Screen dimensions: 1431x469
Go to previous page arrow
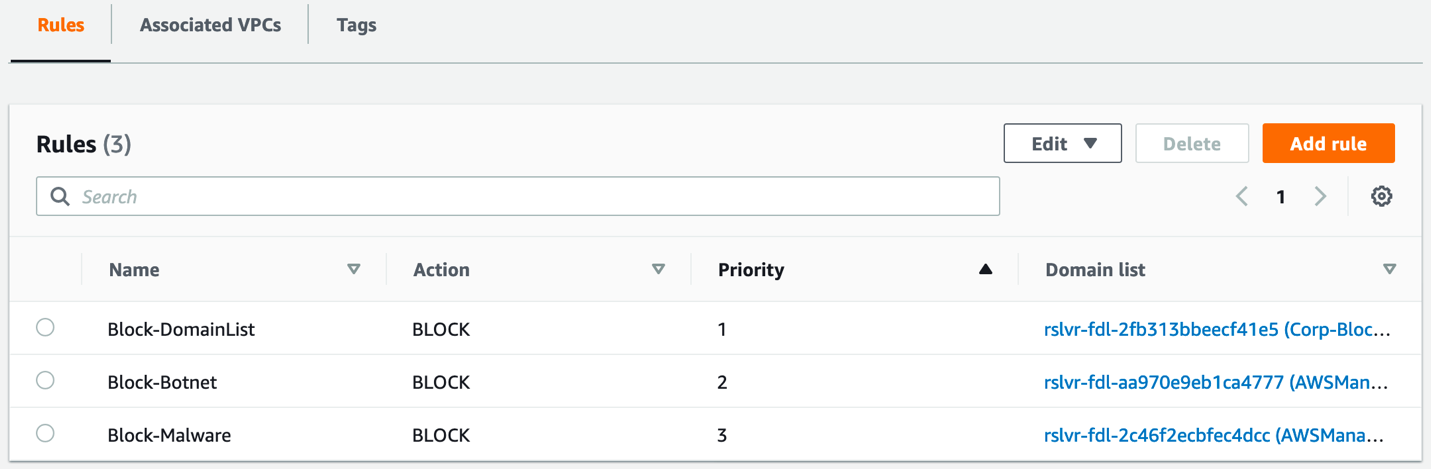pyautogui.click(x=1242, y=196)
